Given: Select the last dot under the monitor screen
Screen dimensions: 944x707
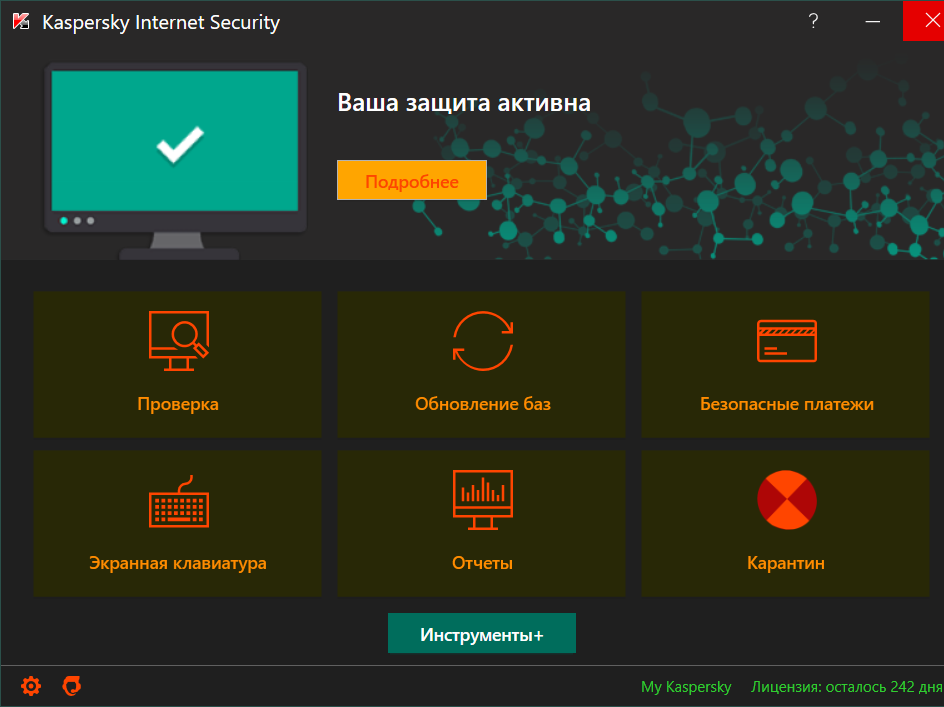Looking at the screenshot, I should pos(90,220).
